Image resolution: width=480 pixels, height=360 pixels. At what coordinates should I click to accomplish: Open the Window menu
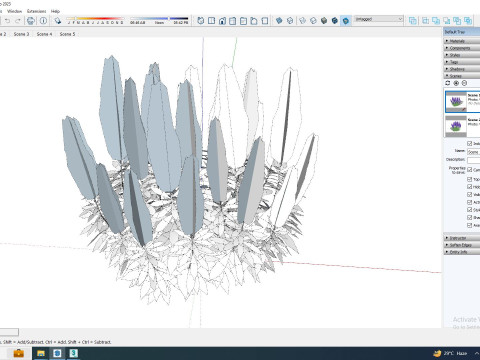click(x=14, y=11)
